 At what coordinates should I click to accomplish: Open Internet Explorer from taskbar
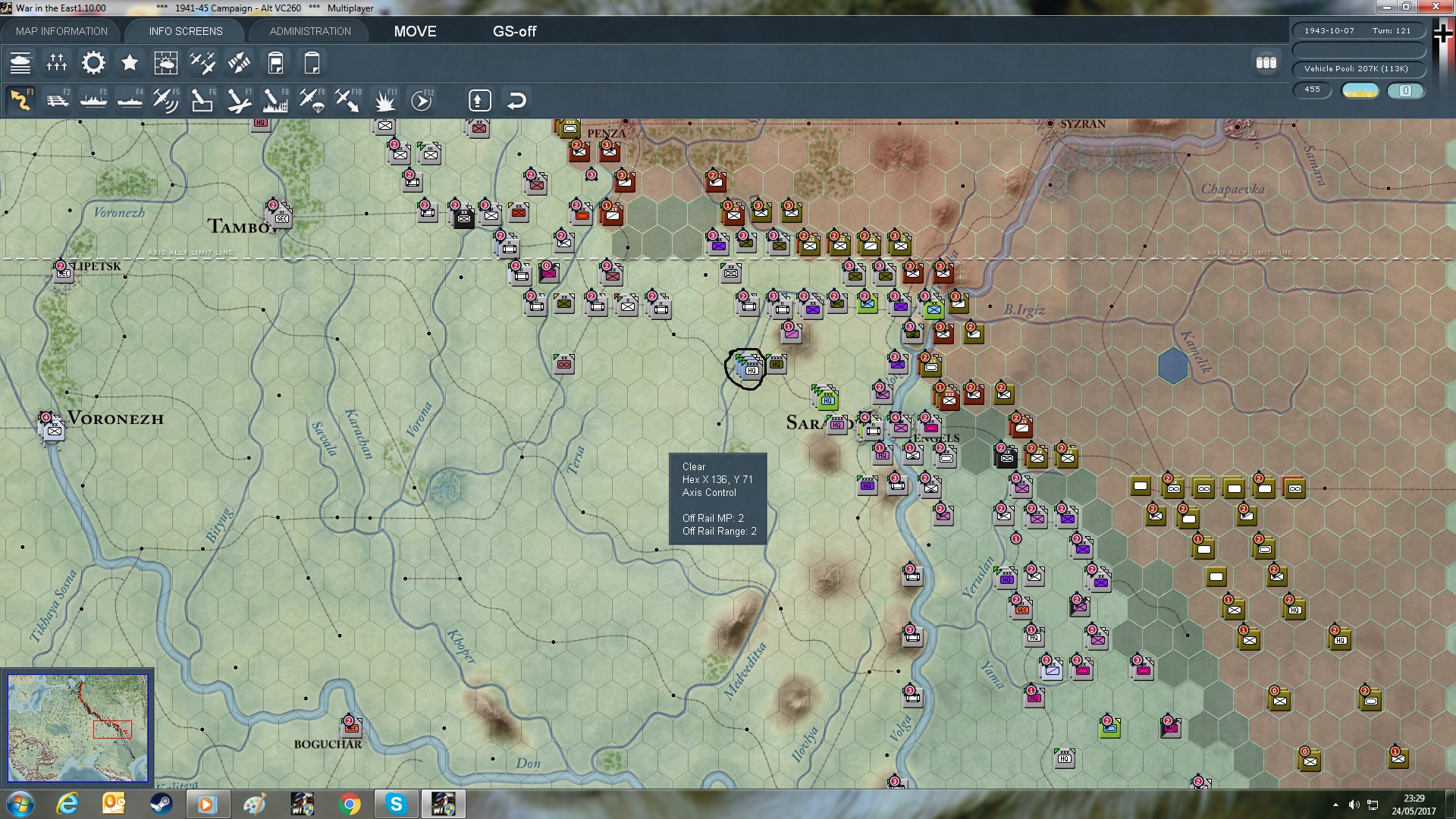tap(67, 804)
